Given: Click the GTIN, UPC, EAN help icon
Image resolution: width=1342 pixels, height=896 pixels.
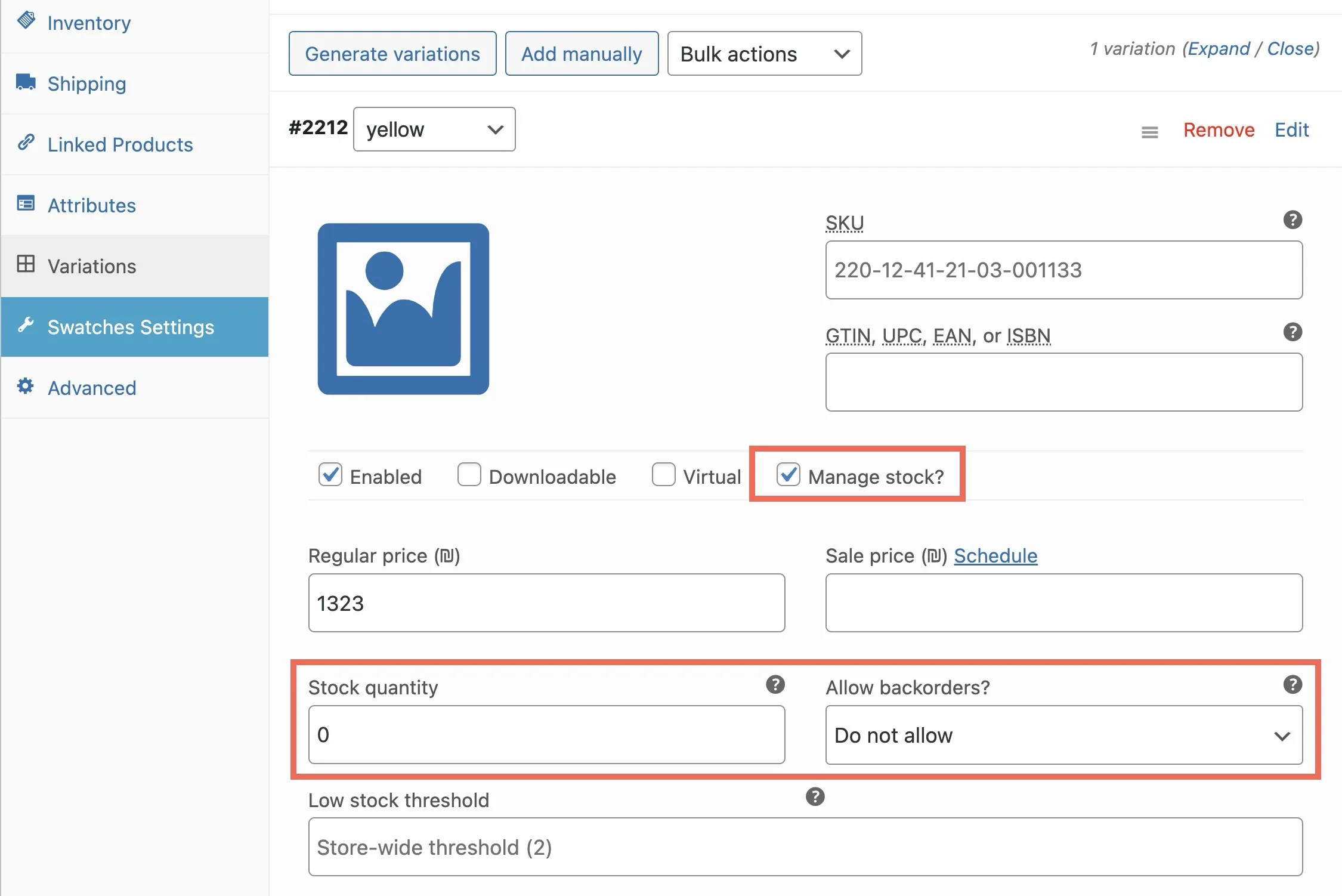Looking at the screenshot, I should 1292,332.
